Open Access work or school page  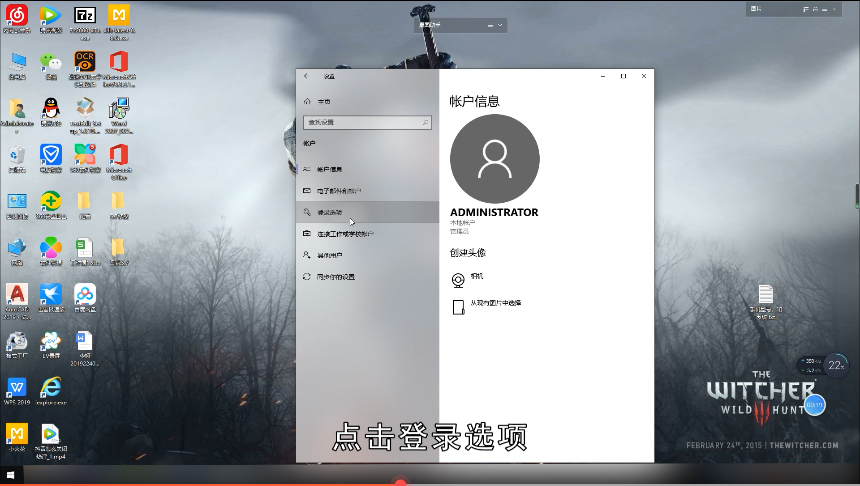point(367,234)
